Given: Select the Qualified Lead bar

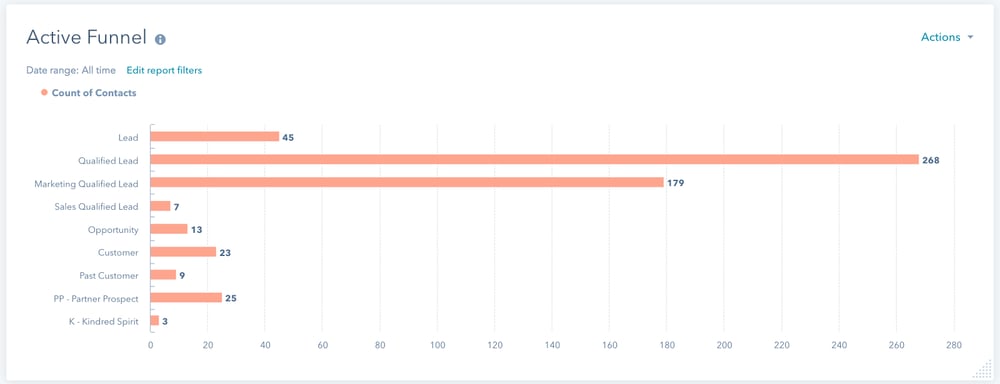Looking at the screenshot, I should (534, 159).
